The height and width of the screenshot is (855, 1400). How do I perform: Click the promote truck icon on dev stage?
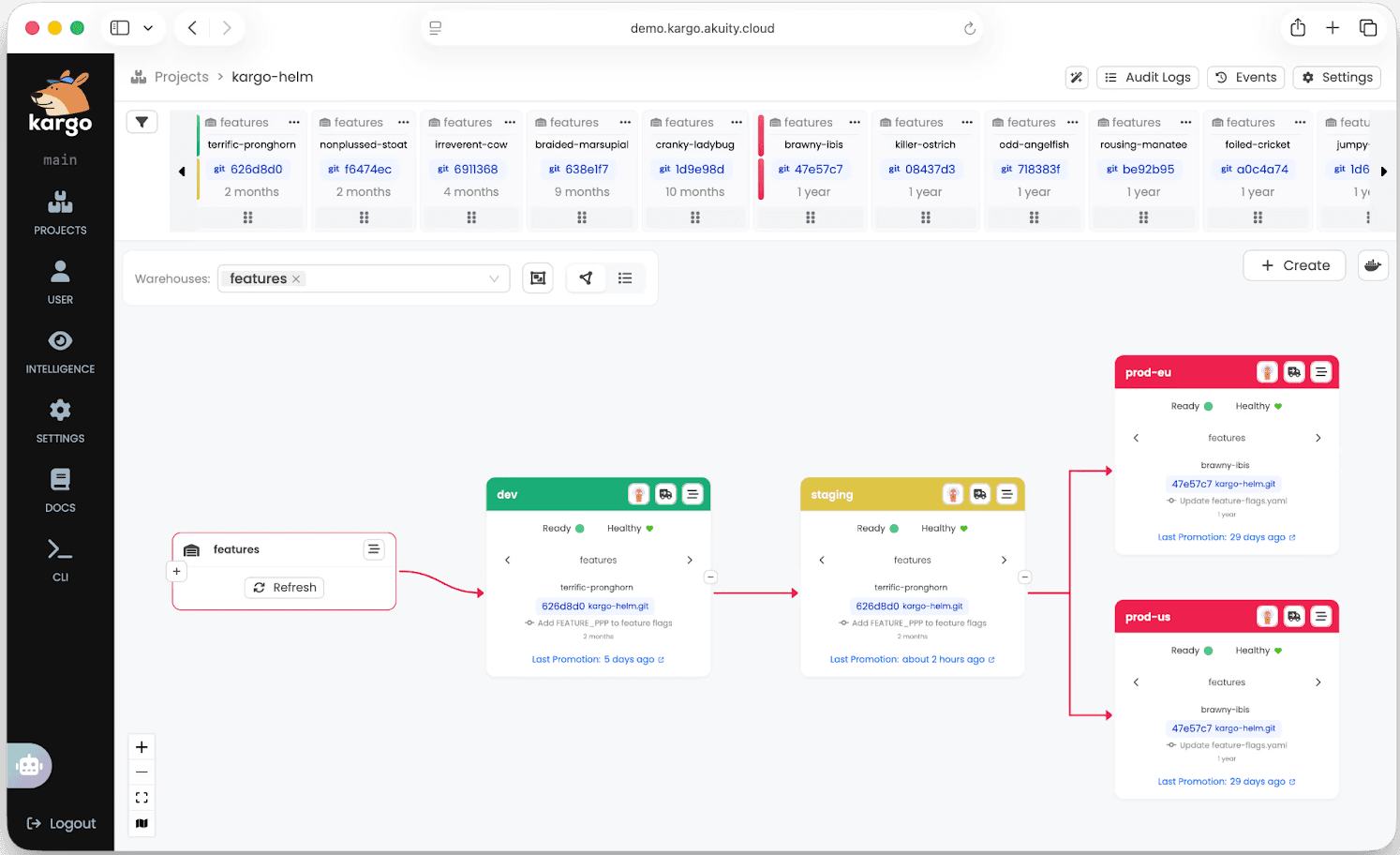coord(665,494)
